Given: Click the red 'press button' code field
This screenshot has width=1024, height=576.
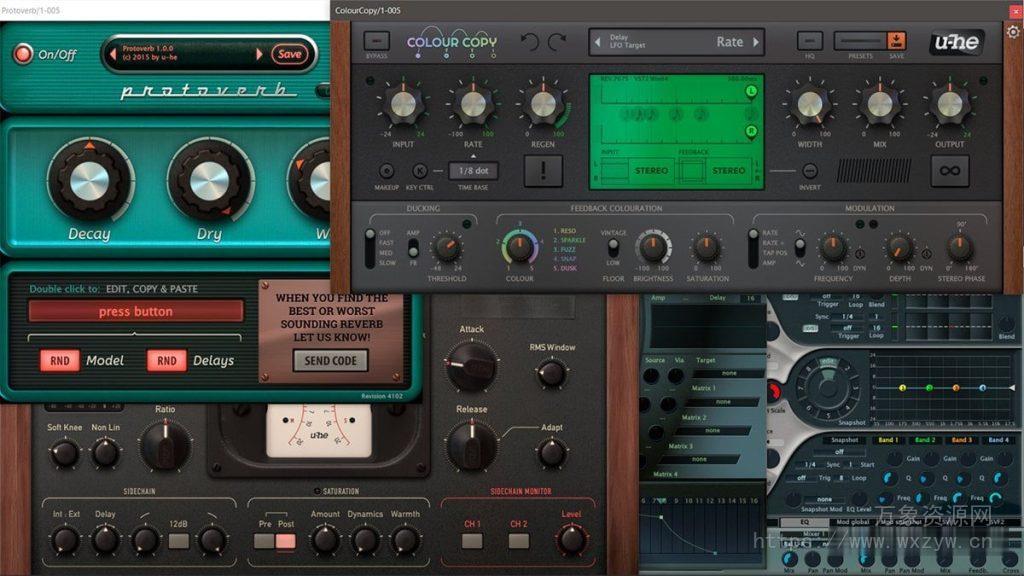Looking at the screenshot, I should (x=135, y=312).
